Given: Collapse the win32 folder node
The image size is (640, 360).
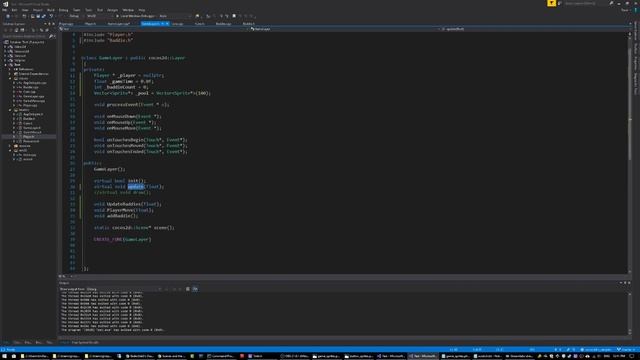Looking at the screenshot, I should point(10,150).
